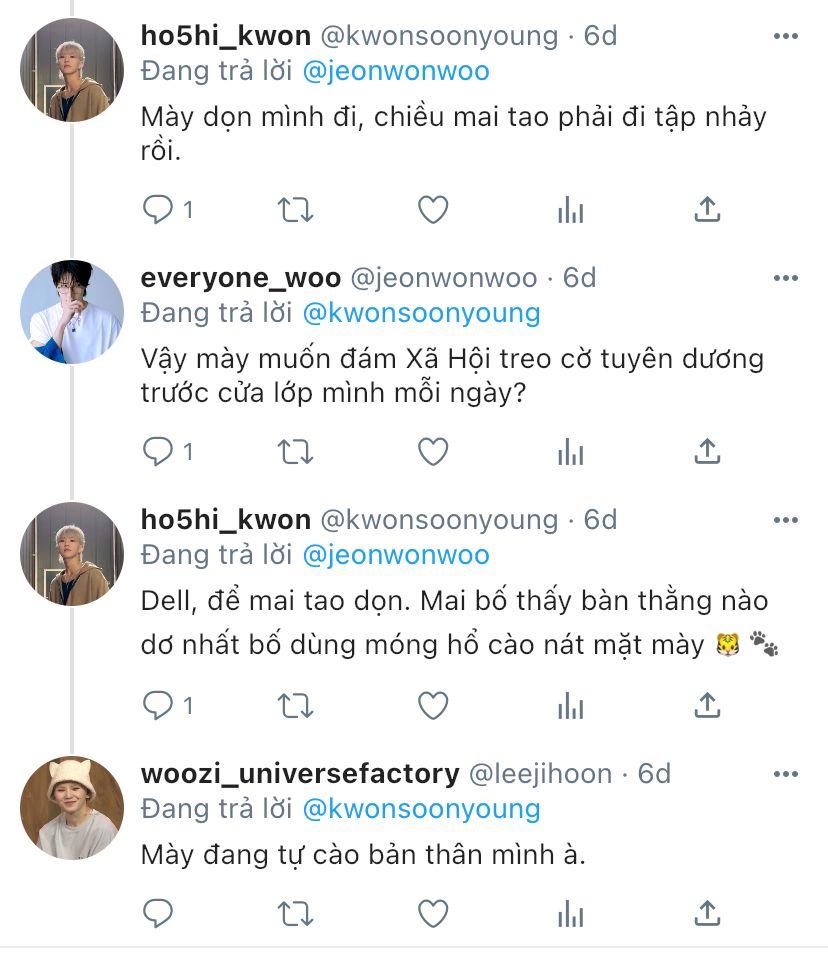Like the woozi_universefactory tweet

tap(432, 913)
